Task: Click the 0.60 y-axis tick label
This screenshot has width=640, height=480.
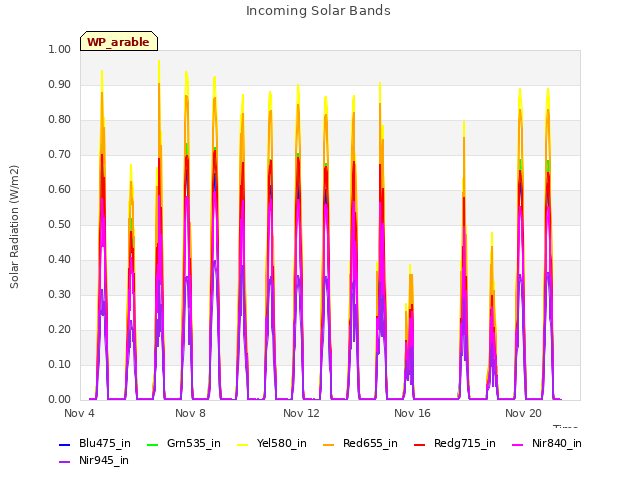Action: (x=60, y=189)
